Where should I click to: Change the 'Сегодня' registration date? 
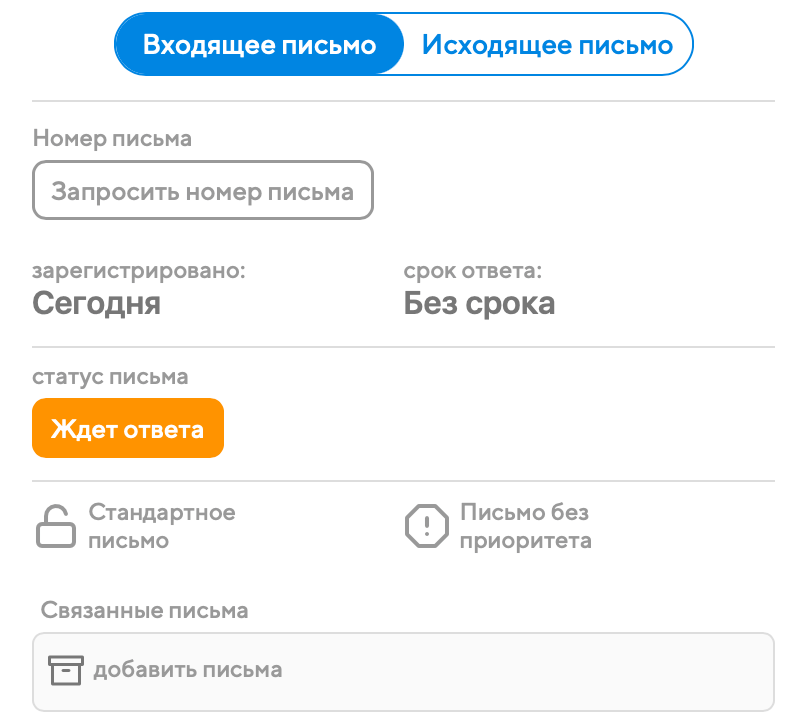click(97, 303)
